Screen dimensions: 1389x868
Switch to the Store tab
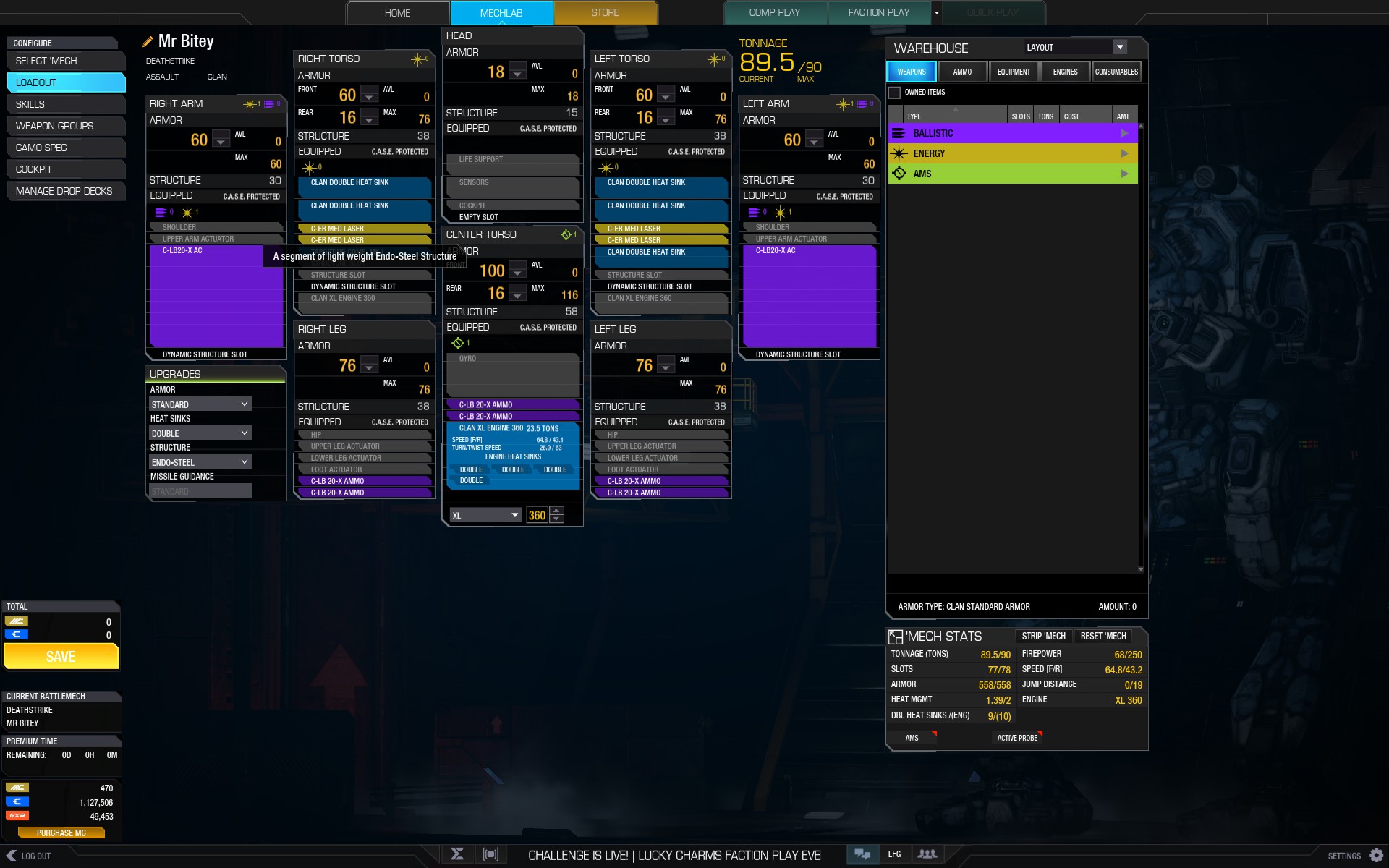click(x=605, y=13)
